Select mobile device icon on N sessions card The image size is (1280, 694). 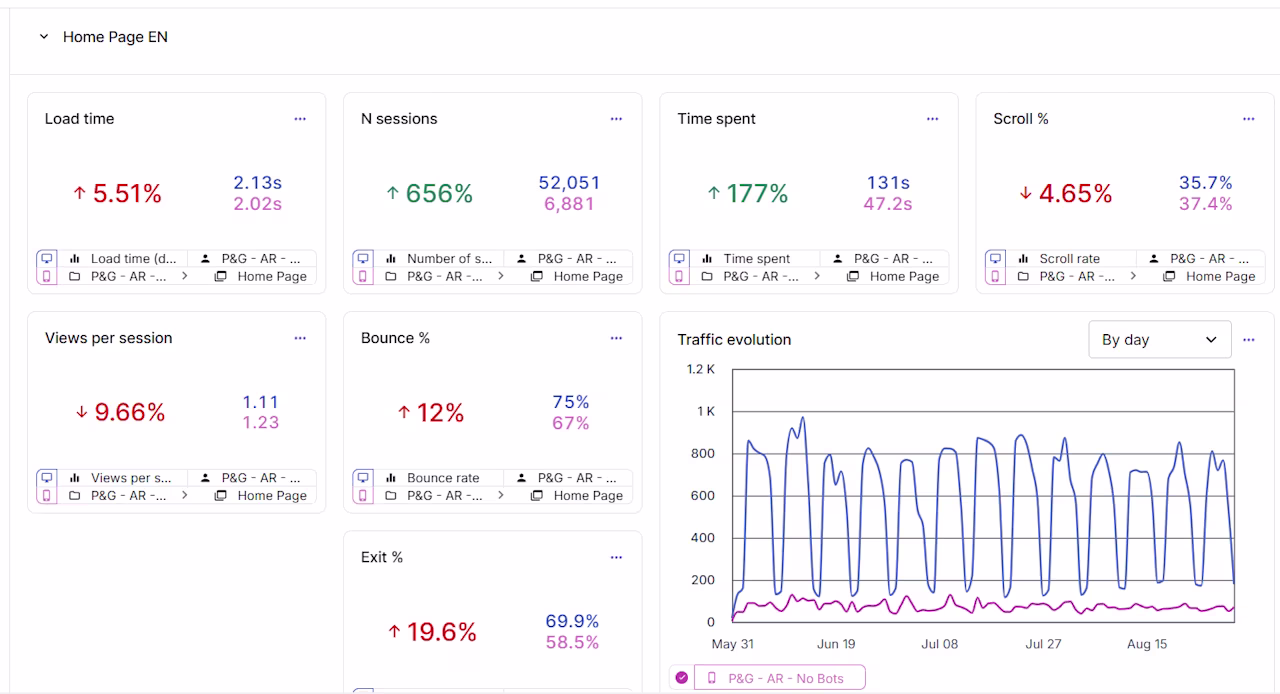tap(362, 276)
